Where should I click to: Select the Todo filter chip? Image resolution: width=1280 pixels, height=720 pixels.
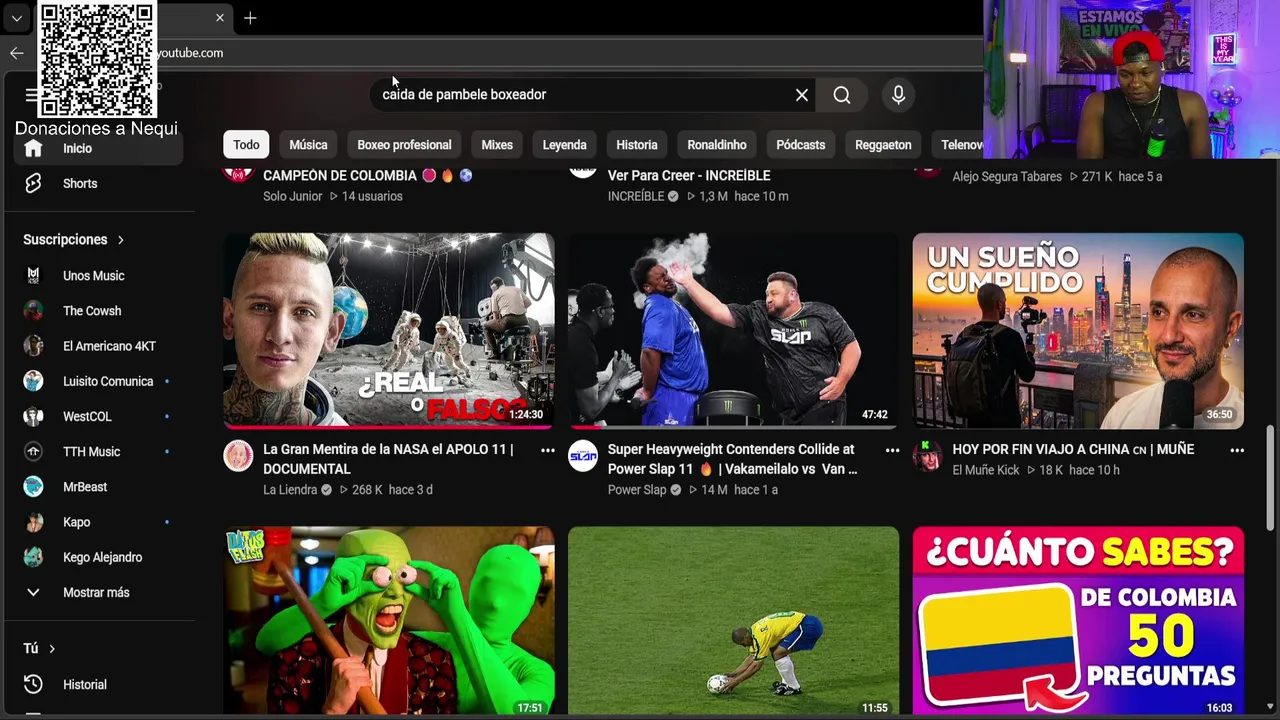click(246, 145)
